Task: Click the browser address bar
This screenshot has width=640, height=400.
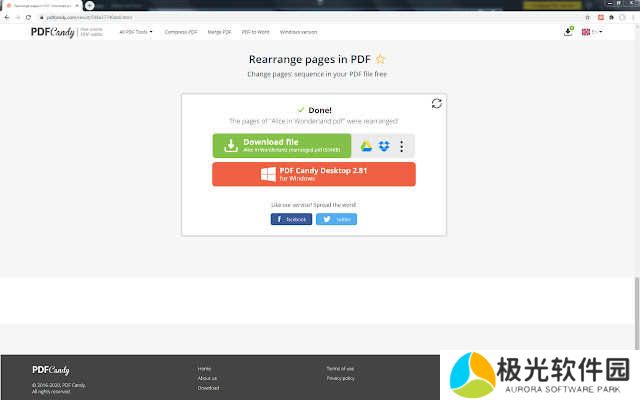Action: pyautogui.click(x=300, y=17)
